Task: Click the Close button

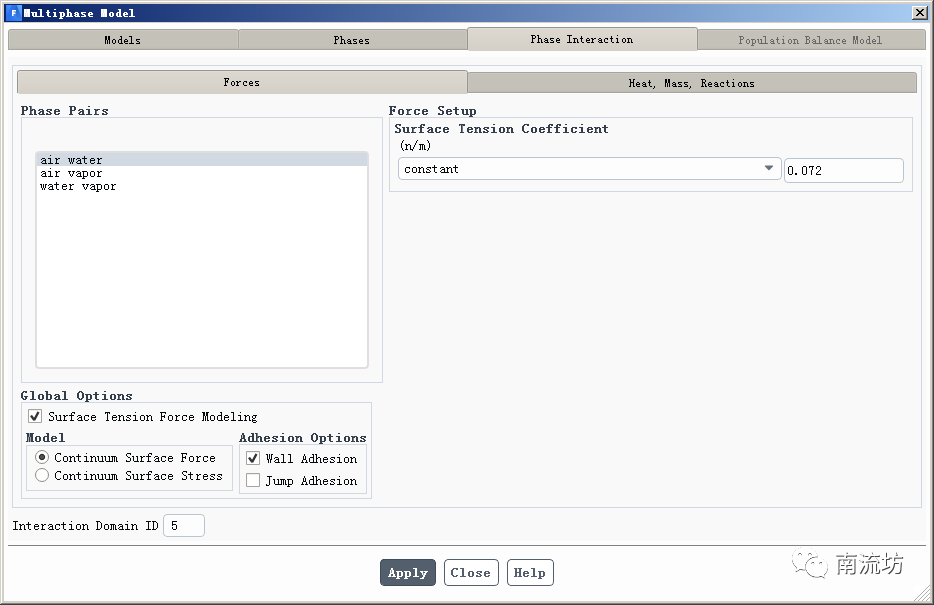Action: pos(471,572)
